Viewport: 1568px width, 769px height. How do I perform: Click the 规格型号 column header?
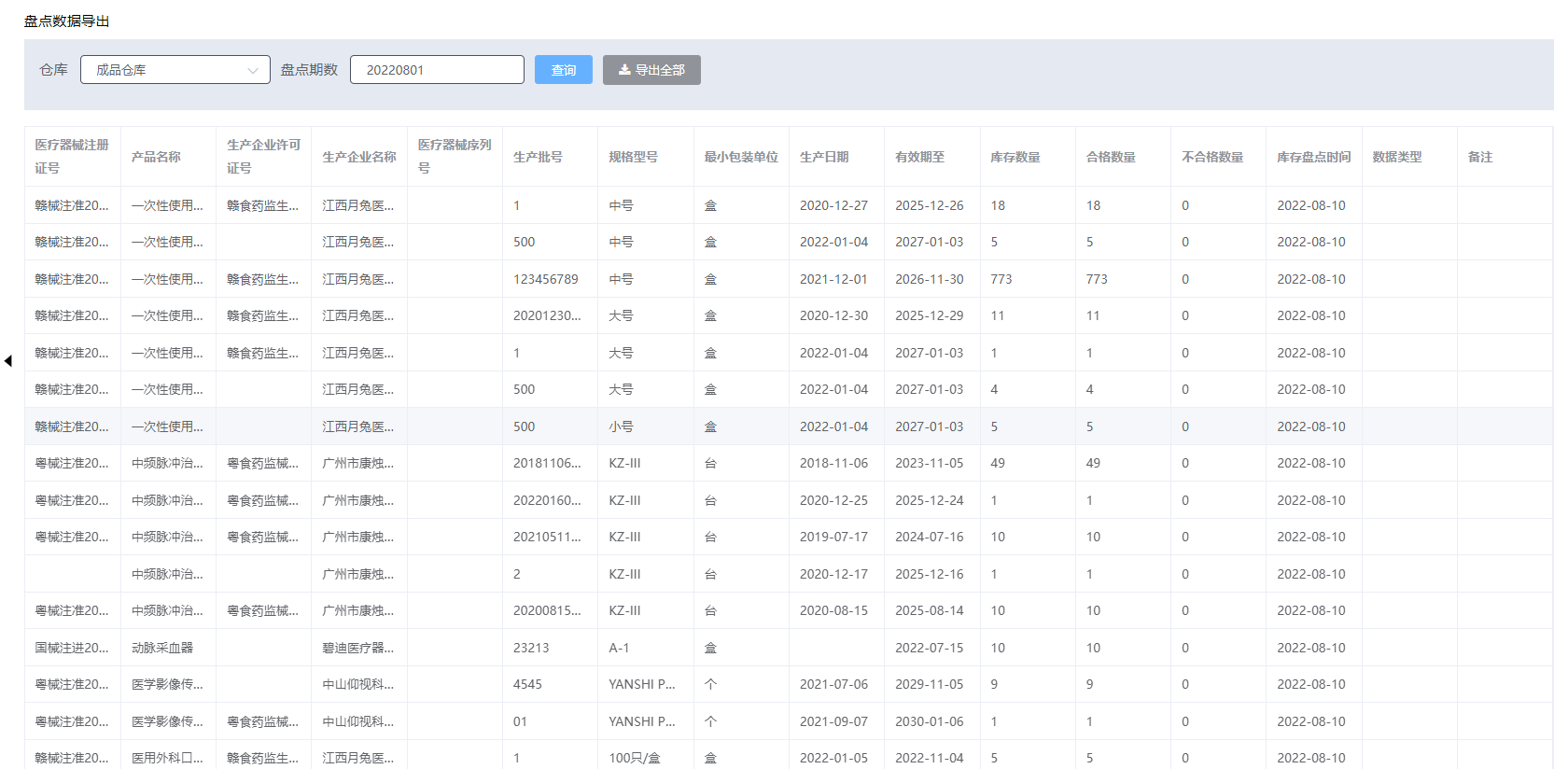[x=633, y=157]
